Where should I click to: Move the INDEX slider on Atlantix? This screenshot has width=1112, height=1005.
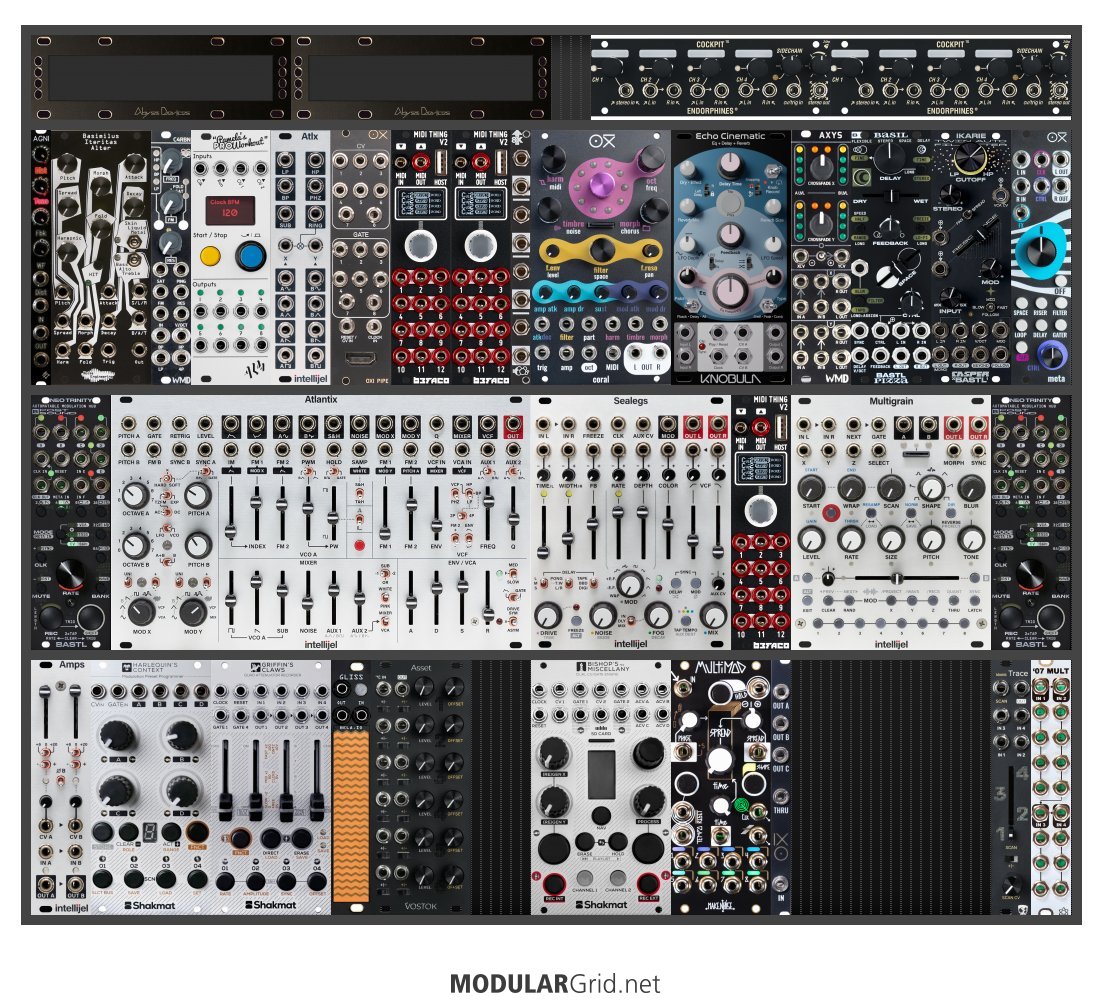[x=230, y=513]
